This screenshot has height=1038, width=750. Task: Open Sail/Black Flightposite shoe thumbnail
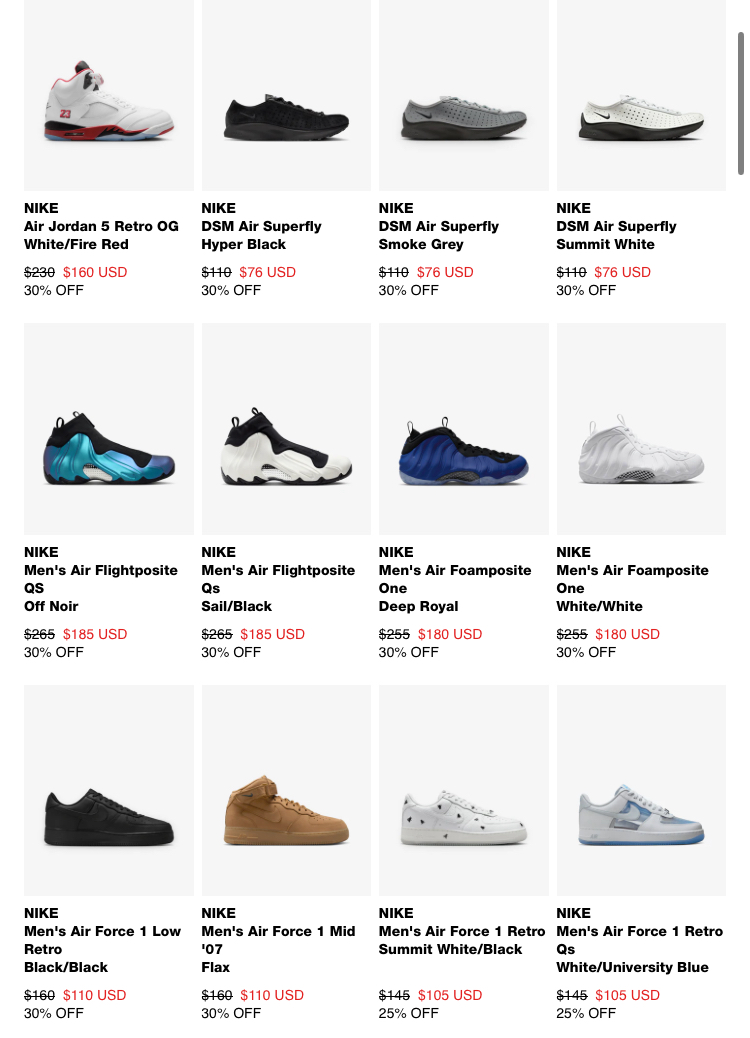[x=286, y=429]
